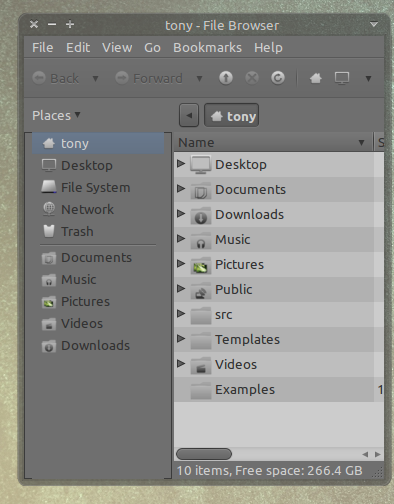Select the Desktop folder icon in list
Screen dimensions: 394x504
coord(201,165)
